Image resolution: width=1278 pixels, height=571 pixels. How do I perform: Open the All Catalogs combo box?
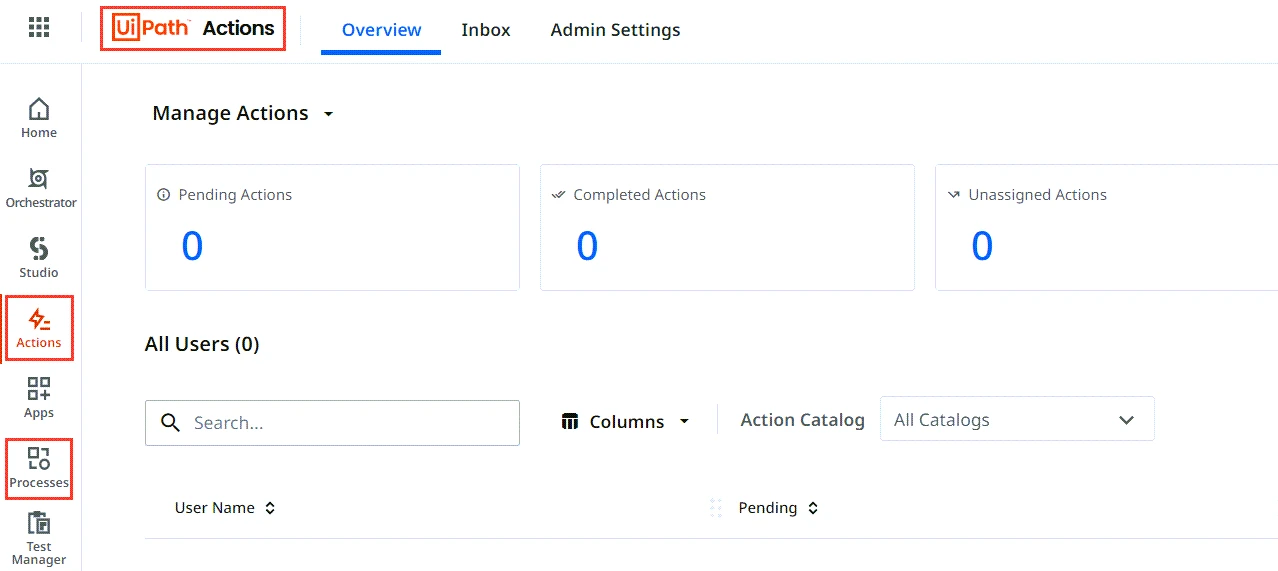pos(1017,419)
